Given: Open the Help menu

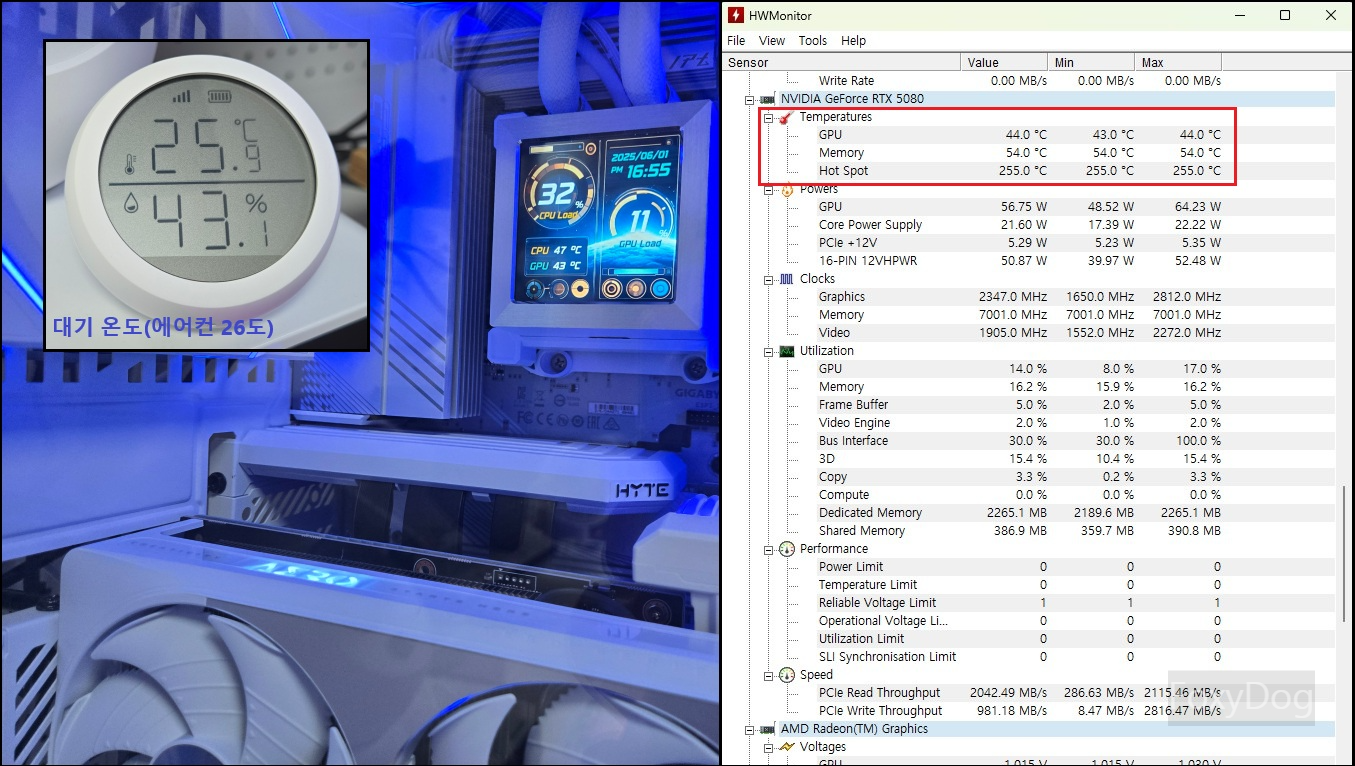Looking at the screenshot, I should point(854,41).
